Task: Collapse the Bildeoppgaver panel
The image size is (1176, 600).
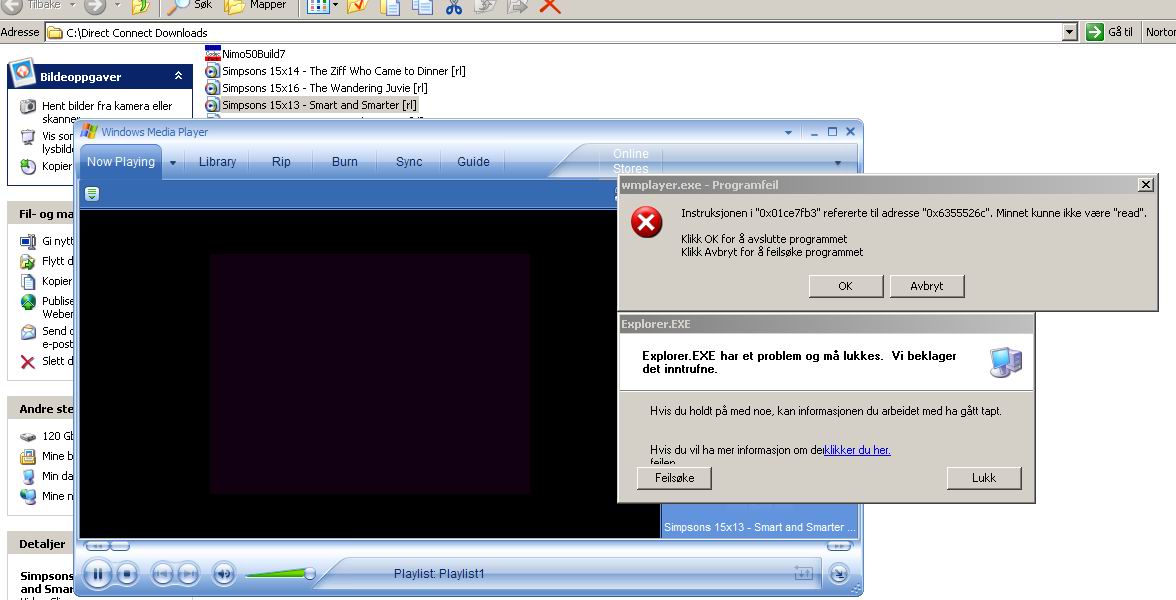Action: point(178,76)
